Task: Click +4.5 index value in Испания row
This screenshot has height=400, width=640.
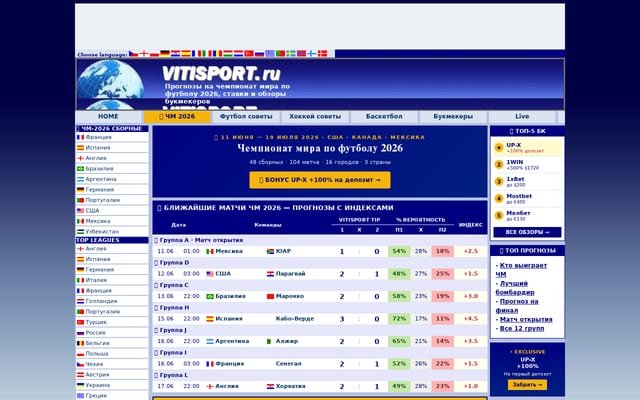Action: coord(471,319)
